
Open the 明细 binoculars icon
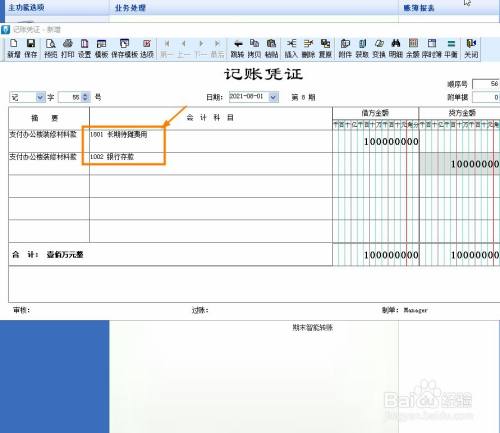[x=396, y=44]
